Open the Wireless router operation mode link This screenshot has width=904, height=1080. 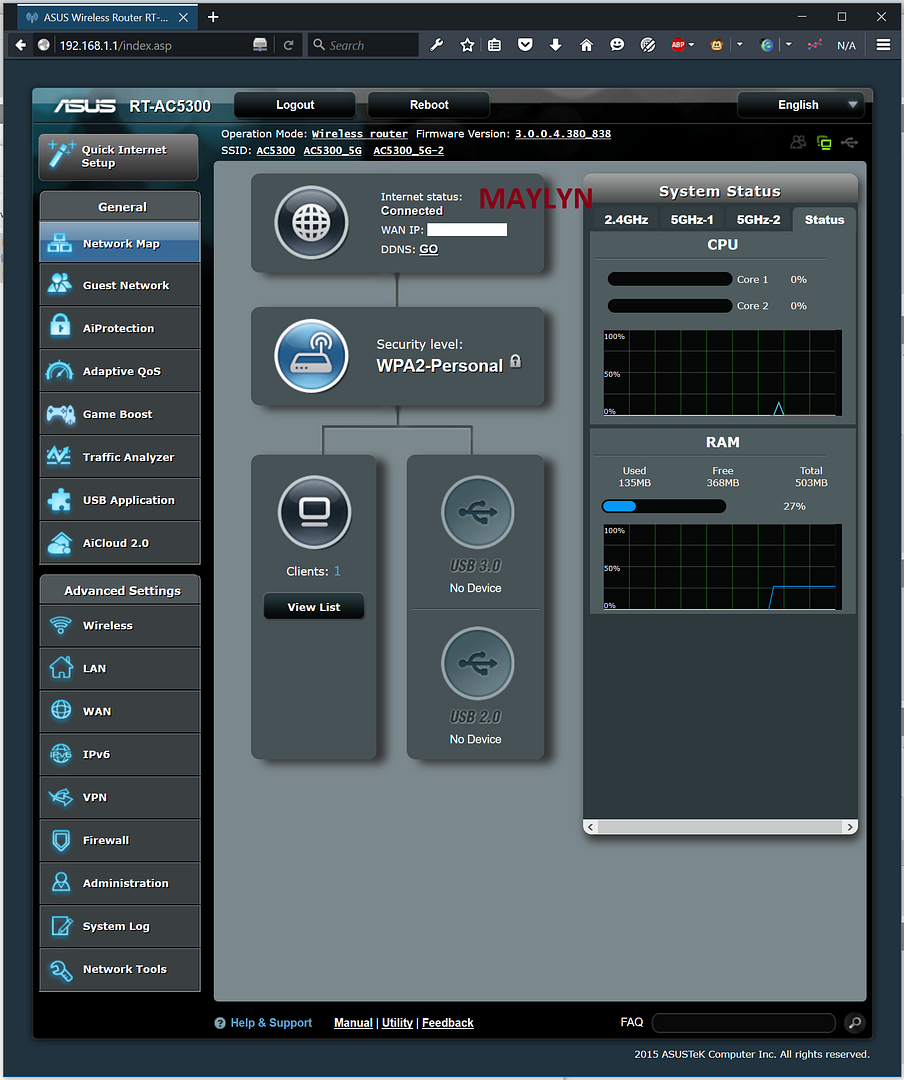360,134
